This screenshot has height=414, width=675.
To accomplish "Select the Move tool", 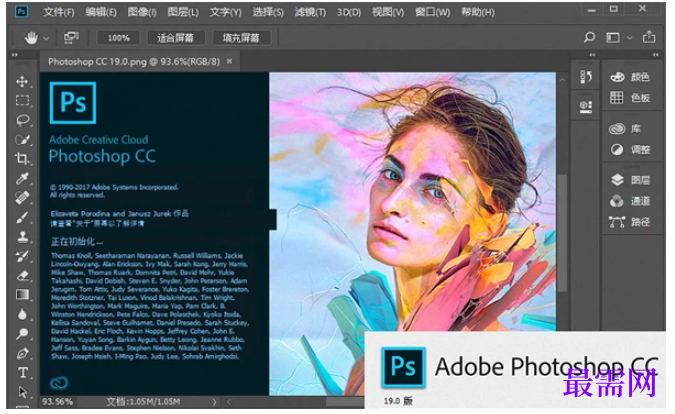I will (22, 81).
